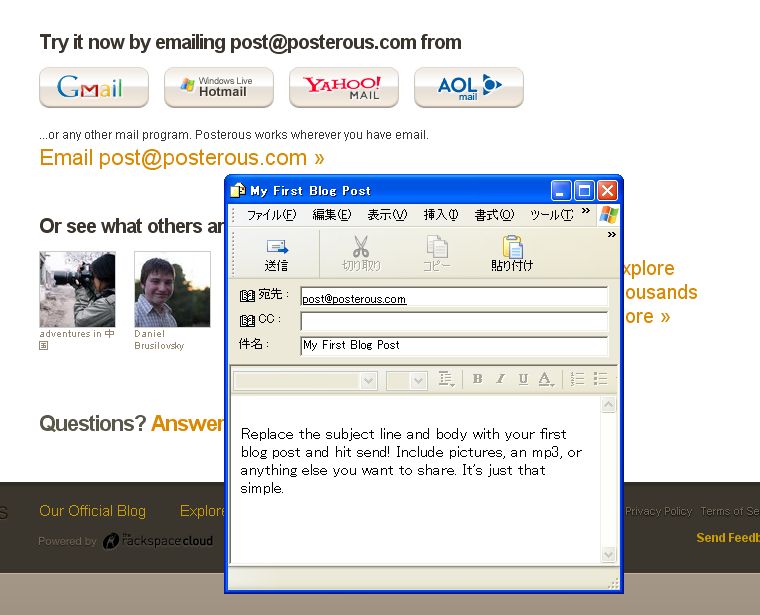Open the address book icon beside 宛先
The width and height of the screenshot is (760, 615).
pos(247,296)
